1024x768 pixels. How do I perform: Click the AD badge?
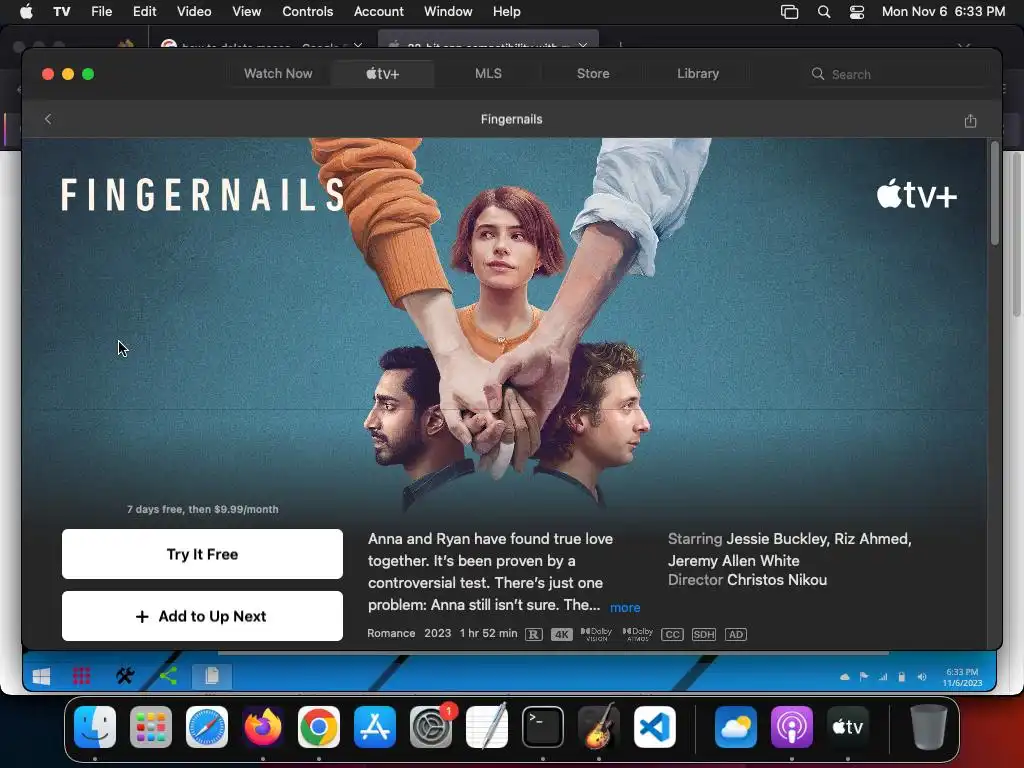coord(735,634)
